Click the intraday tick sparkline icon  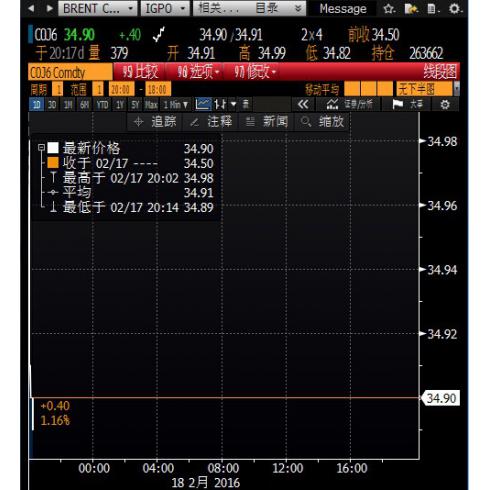pyautogui.click(x=159, y=34)
